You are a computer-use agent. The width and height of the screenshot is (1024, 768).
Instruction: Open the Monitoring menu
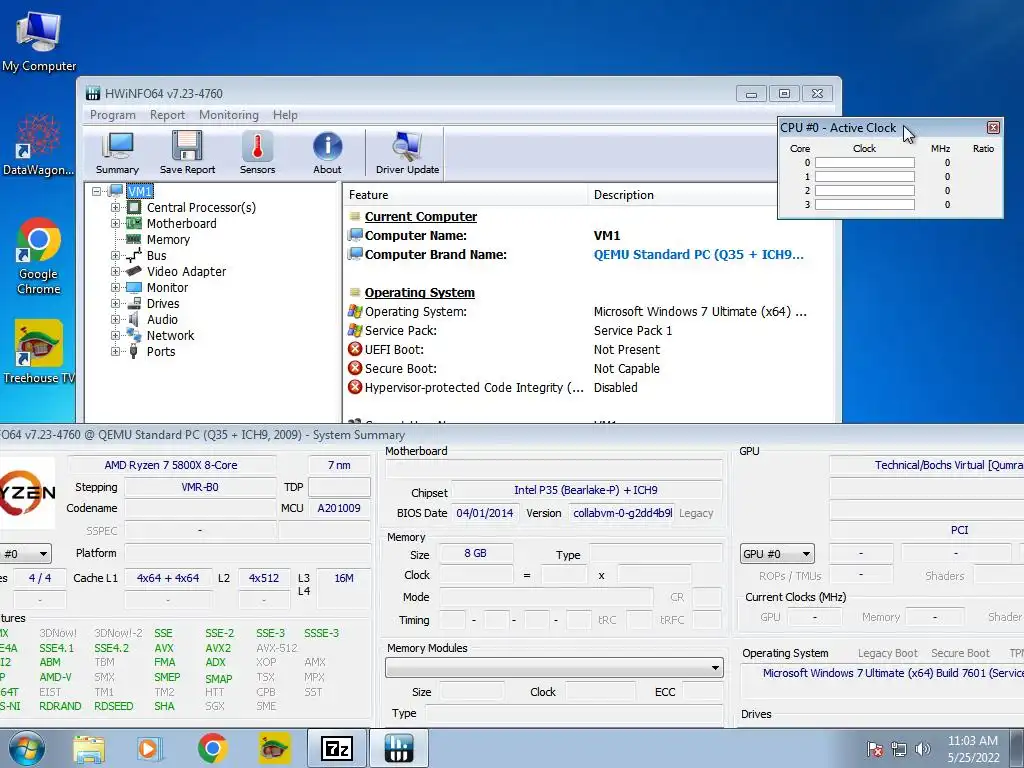229,115
